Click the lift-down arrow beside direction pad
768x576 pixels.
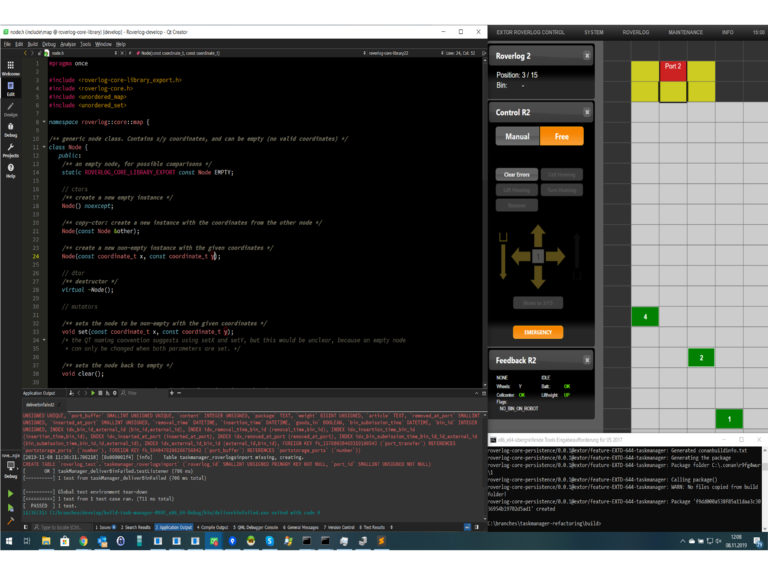point(503,262)
